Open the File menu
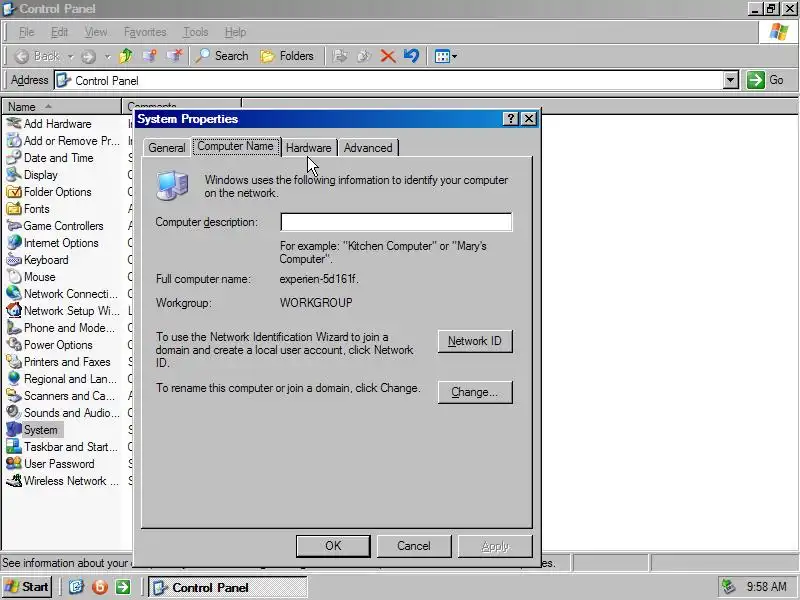Image resolution: width=800 pixels, height=600 pixels. coord(26,32)
